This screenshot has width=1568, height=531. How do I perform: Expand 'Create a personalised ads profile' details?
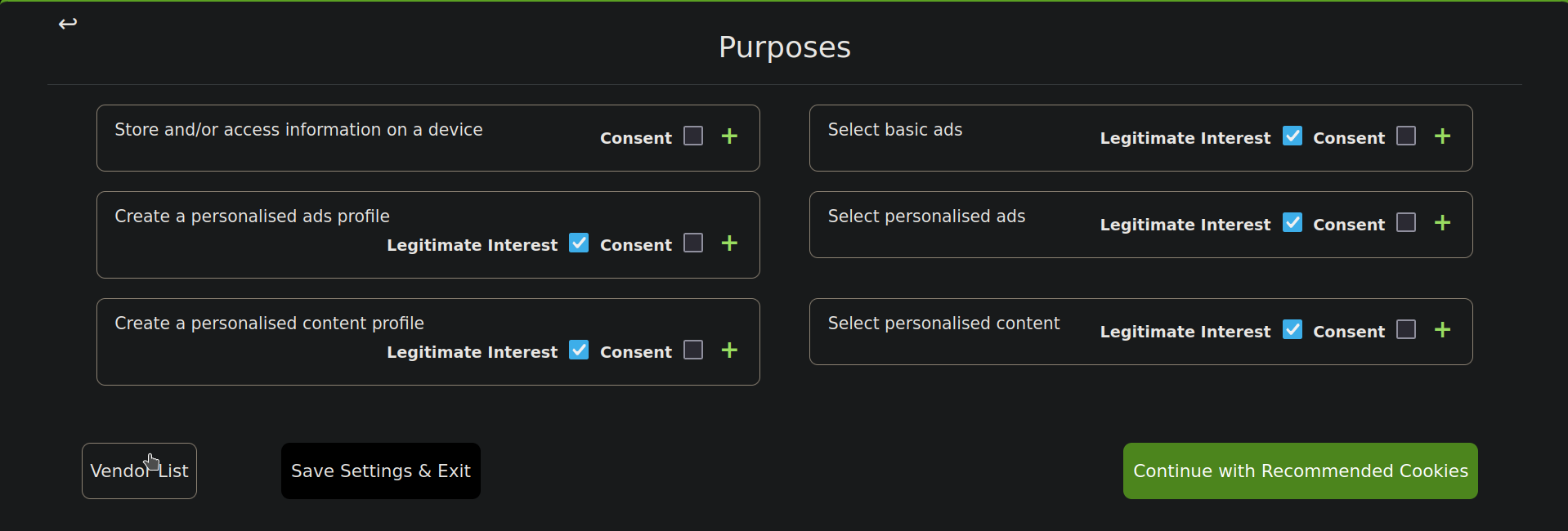click(729, 243)
